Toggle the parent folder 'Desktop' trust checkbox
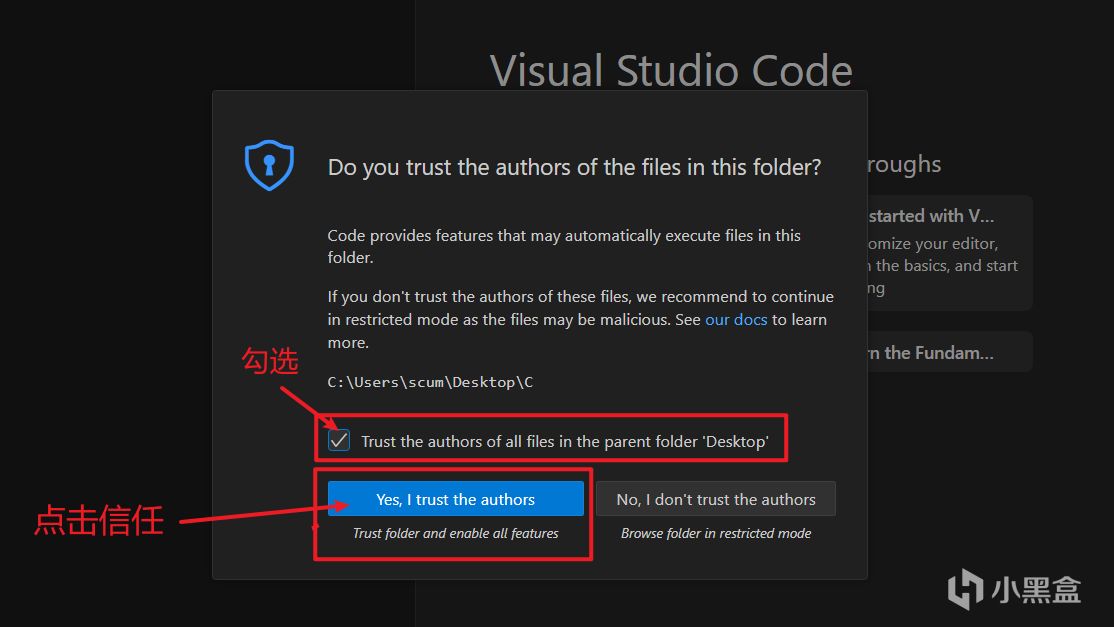The image size is (1114, 627). pyautogui.click(x=340, y=440)
